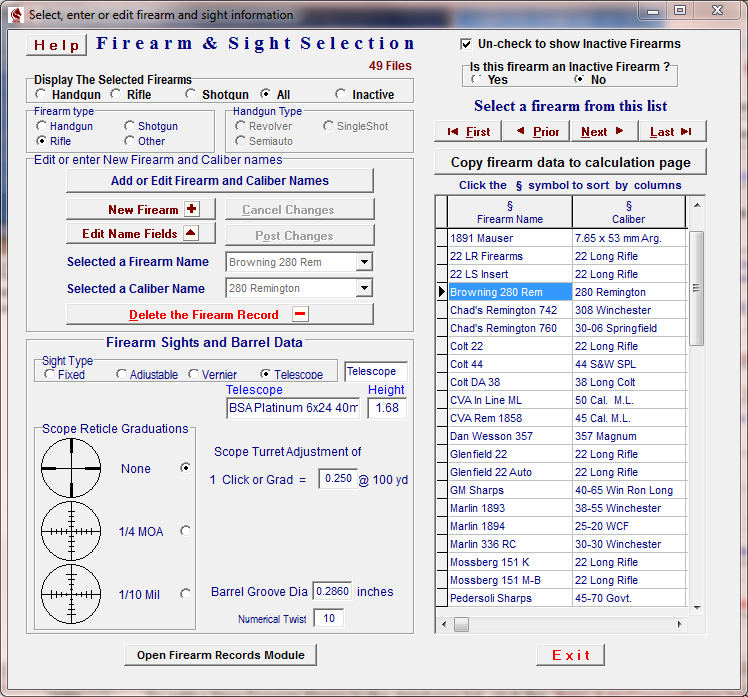Click the horizontal scroll left arrow

click(444, 624)
